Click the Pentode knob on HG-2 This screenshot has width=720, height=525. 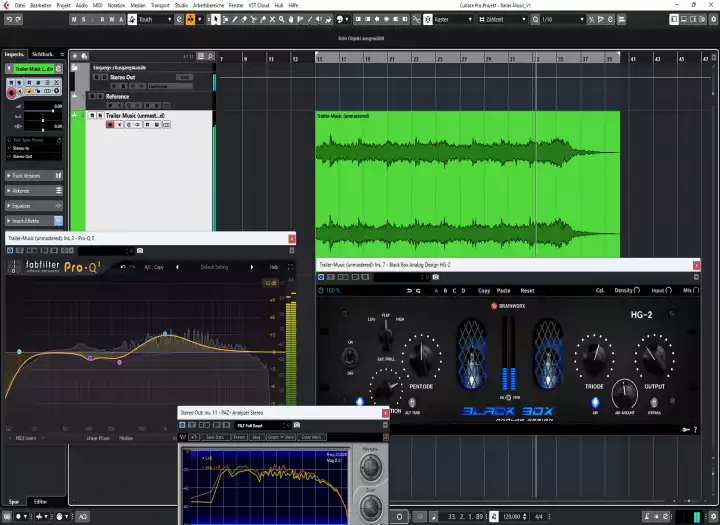[x=422, y=357]
